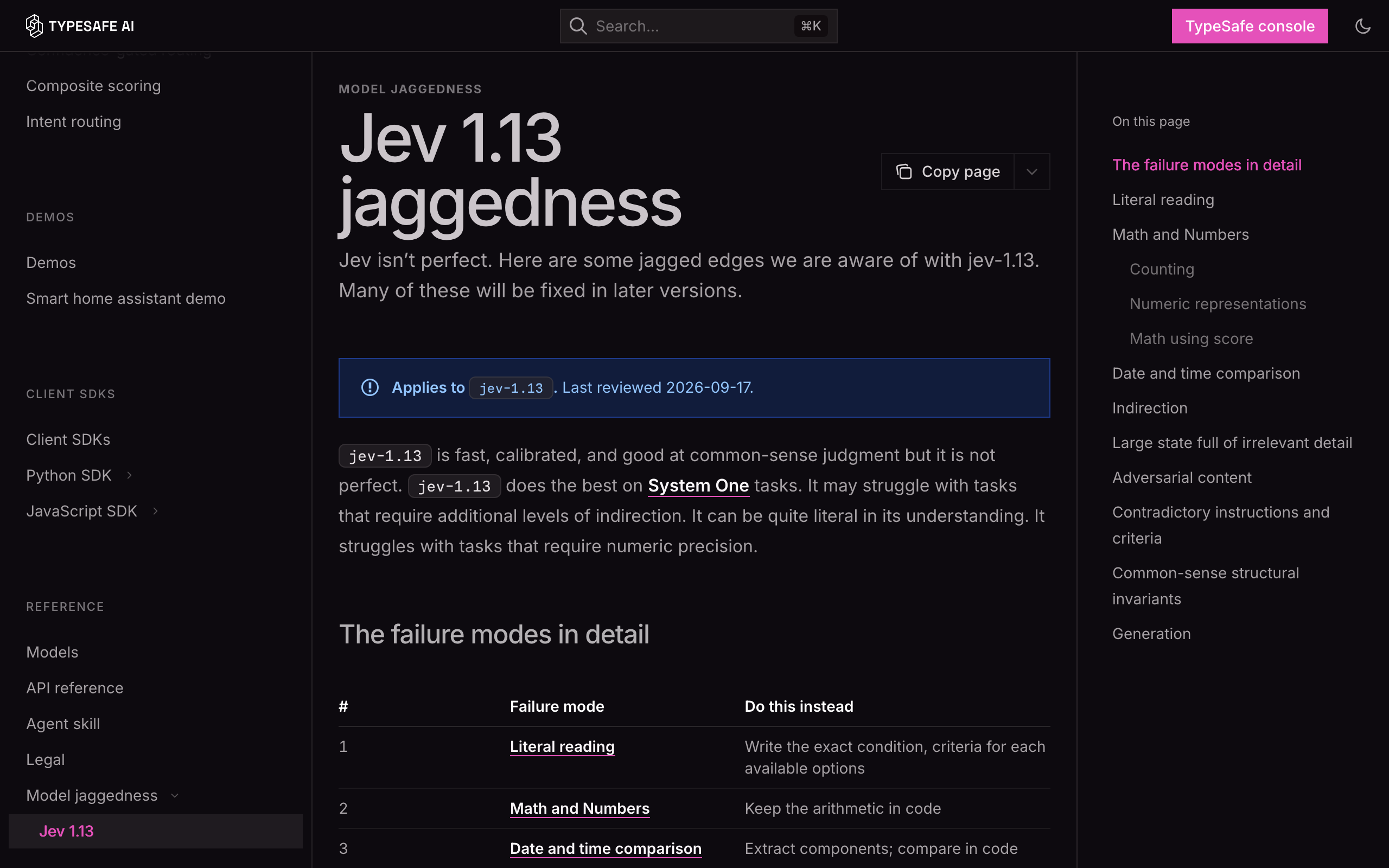Click the search magnifier icon
The height and width of the screenshot is (868, 1389).
(578, 26)
